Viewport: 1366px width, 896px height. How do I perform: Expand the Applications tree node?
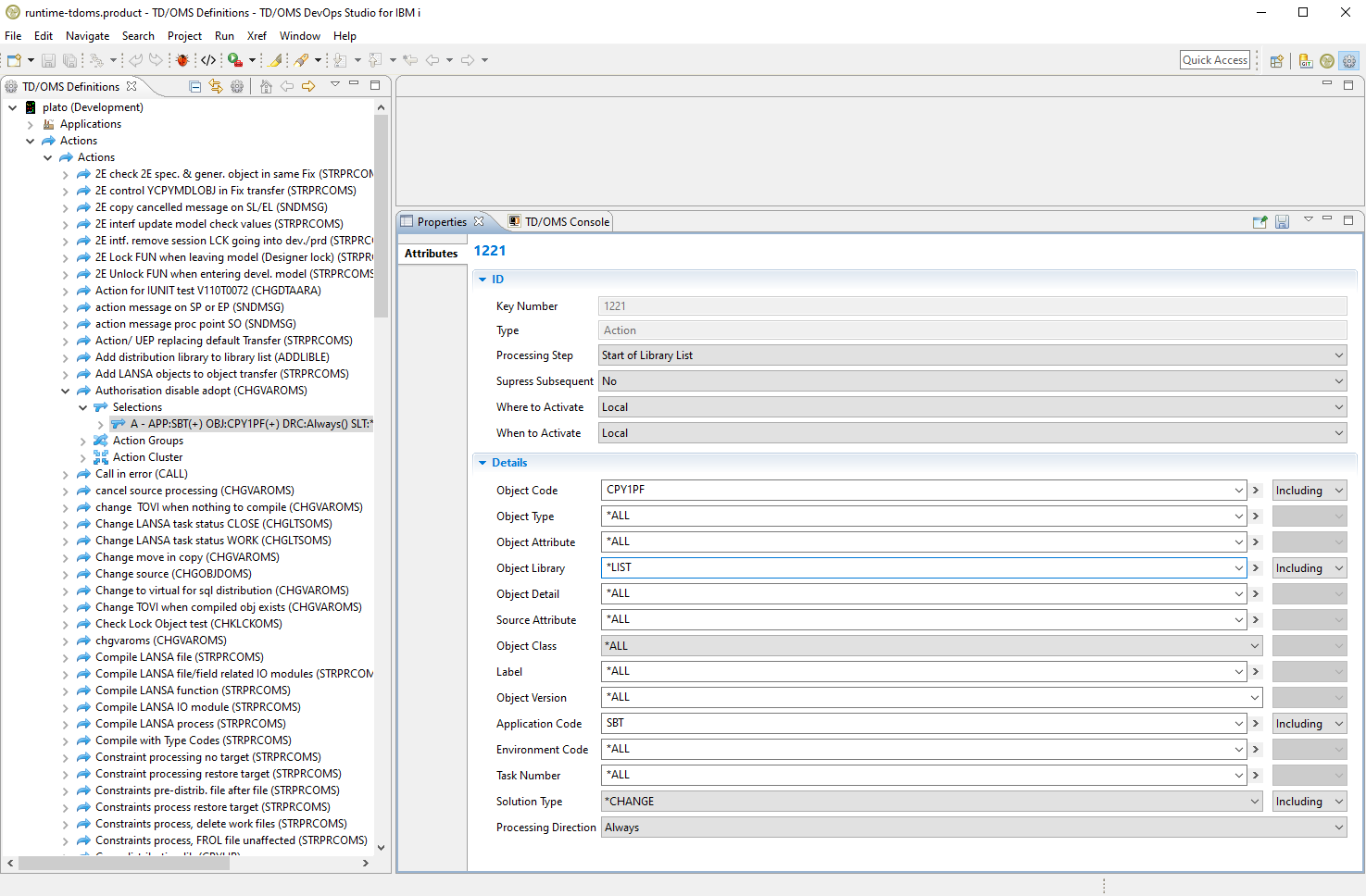coord(31,124)
